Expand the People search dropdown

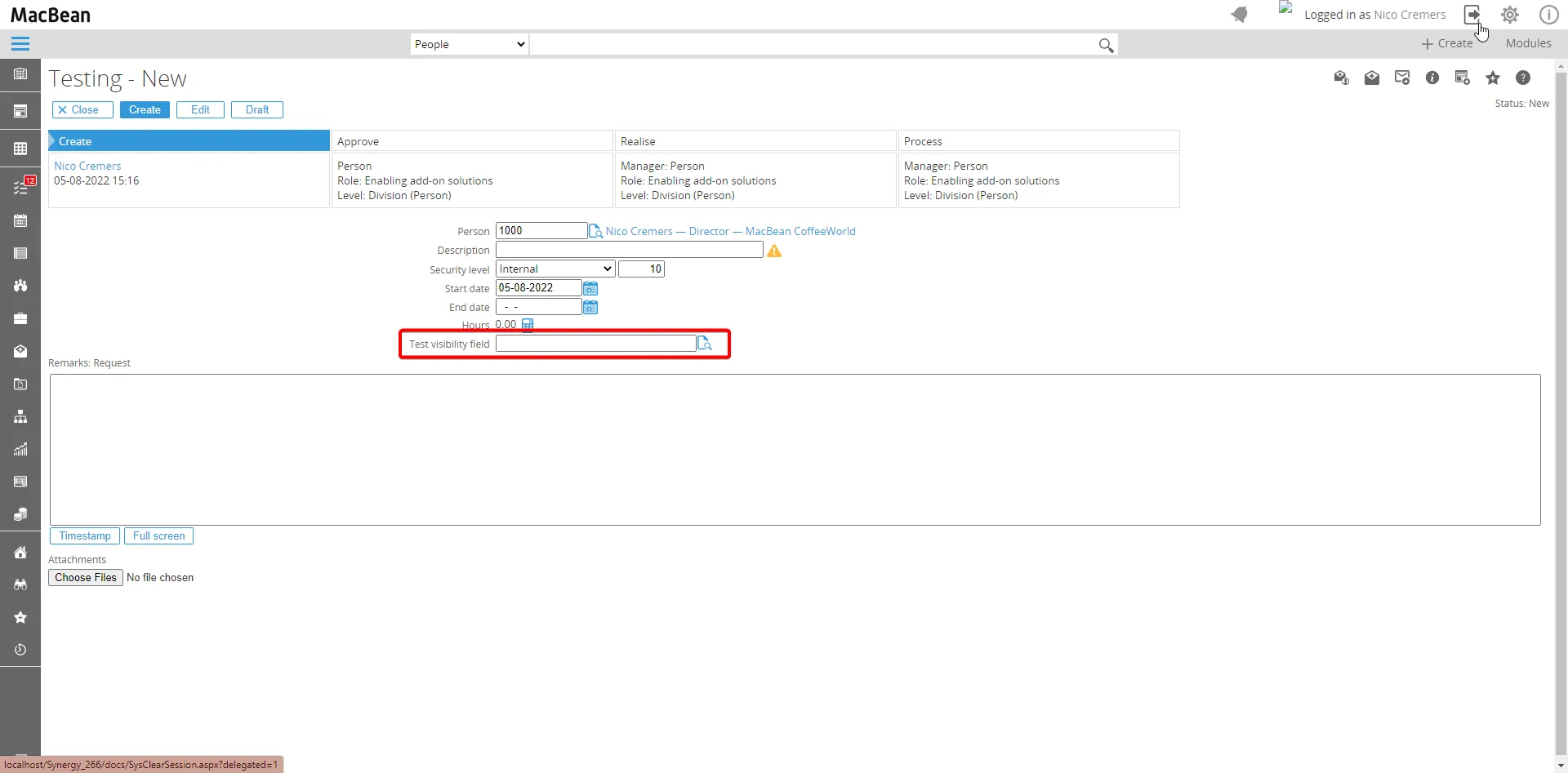470,44
